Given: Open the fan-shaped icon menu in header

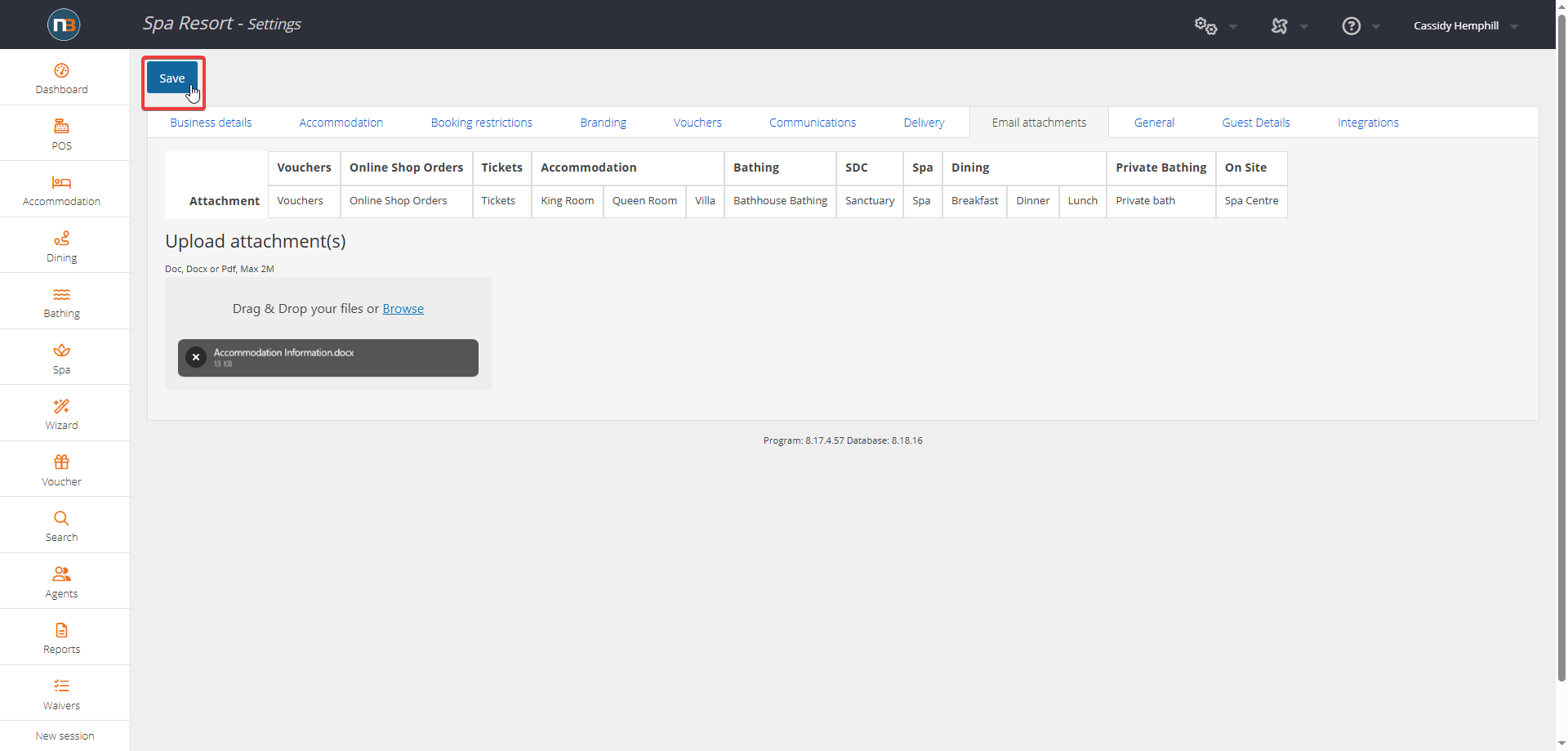Looking at the screenshot, I should [1279, 26].
